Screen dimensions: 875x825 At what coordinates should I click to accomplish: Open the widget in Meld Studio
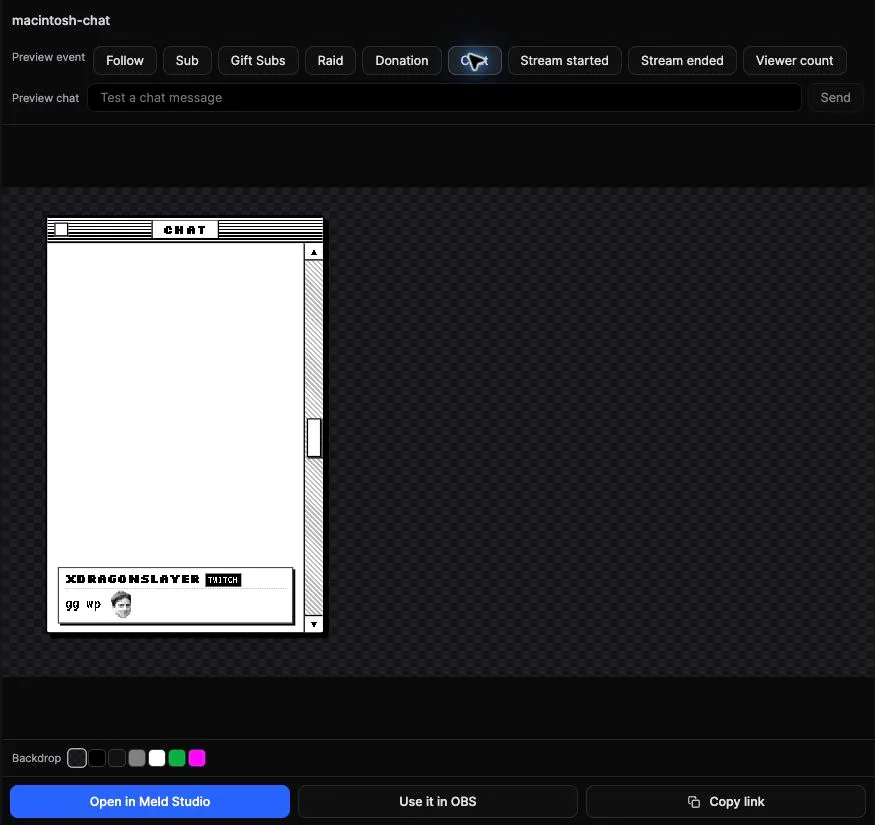(x=150, y=802)
